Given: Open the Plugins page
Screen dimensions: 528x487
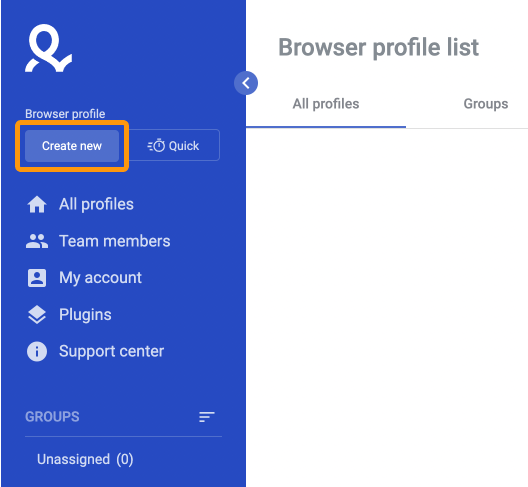Looking at the screenshot, I should (85, 315).
